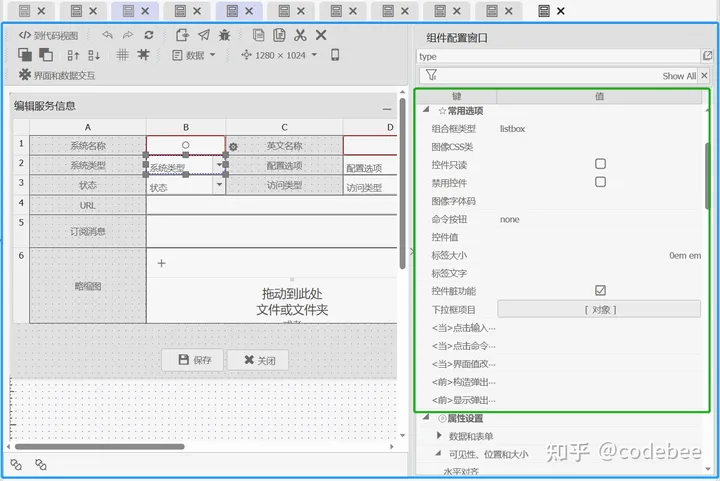Click the 关闭 close button
Viewport: 720px width, 481px height.
(258, 360)
